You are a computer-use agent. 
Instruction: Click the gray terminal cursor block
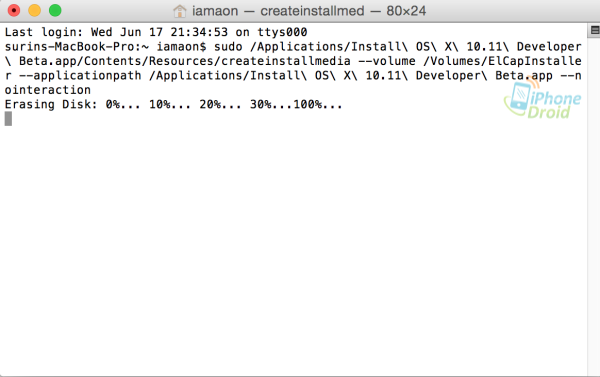point(8,119)
